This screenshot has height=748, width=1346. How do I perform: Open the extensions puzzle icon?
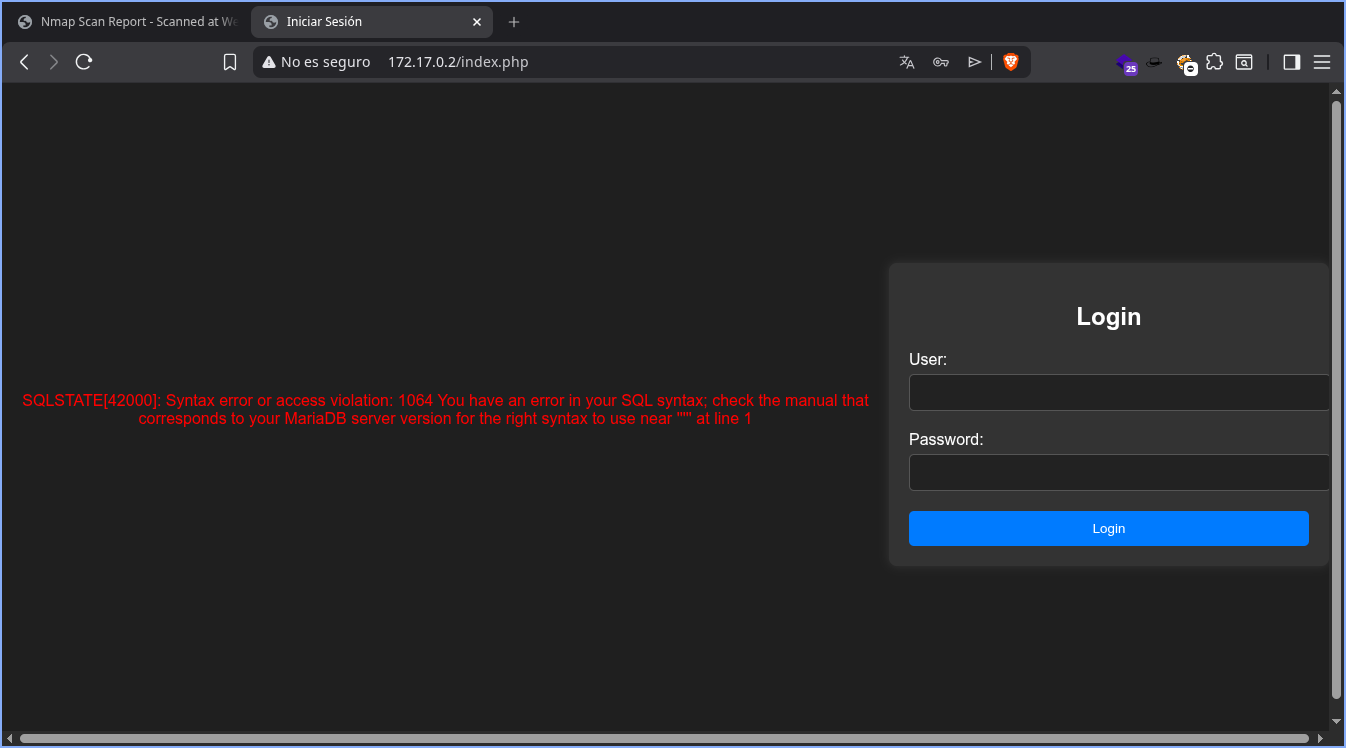pos(1214,62)
